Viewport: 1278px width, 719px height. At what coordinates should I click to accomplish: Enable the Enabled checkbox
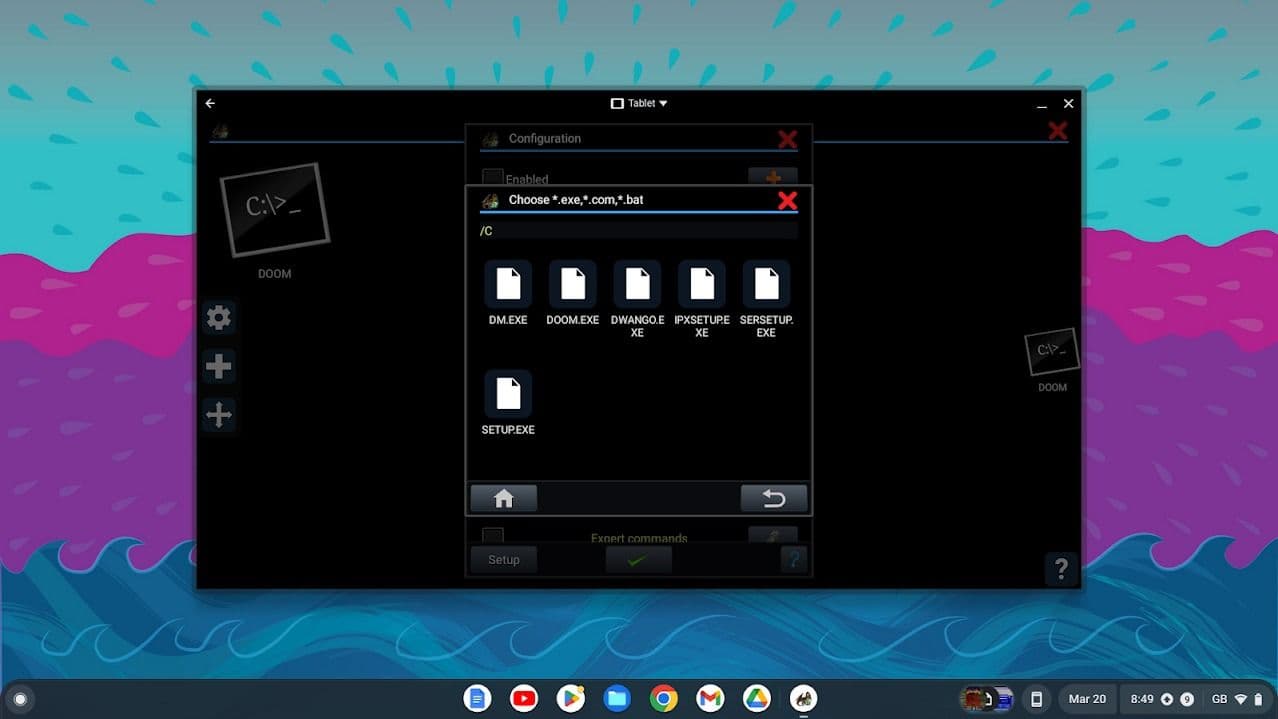coord(492,178)
